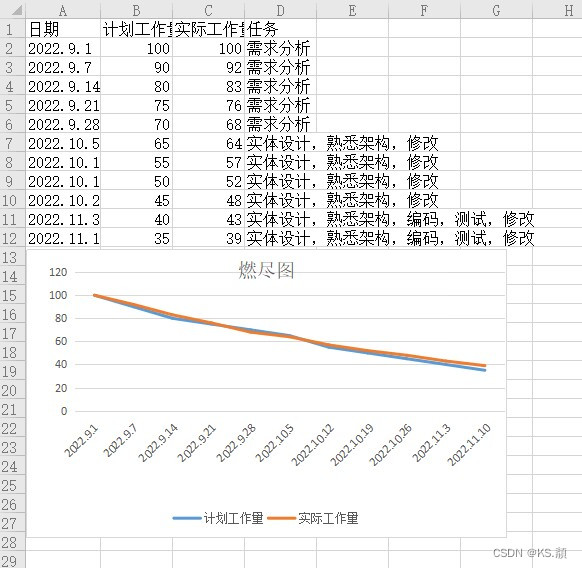
Task: Click y-axis label 0
Action: pos(64,411)
